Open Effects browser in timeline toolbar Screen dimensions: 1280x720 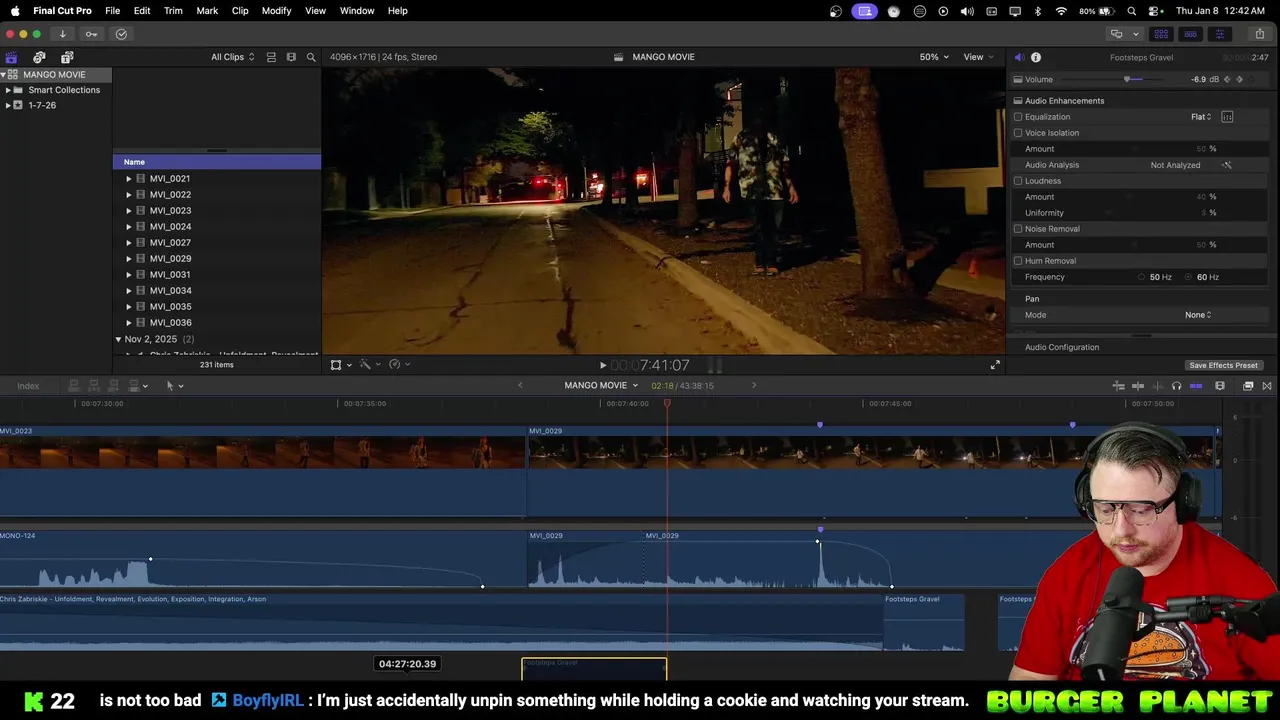pyautogui.click(x=1248, y=386)
